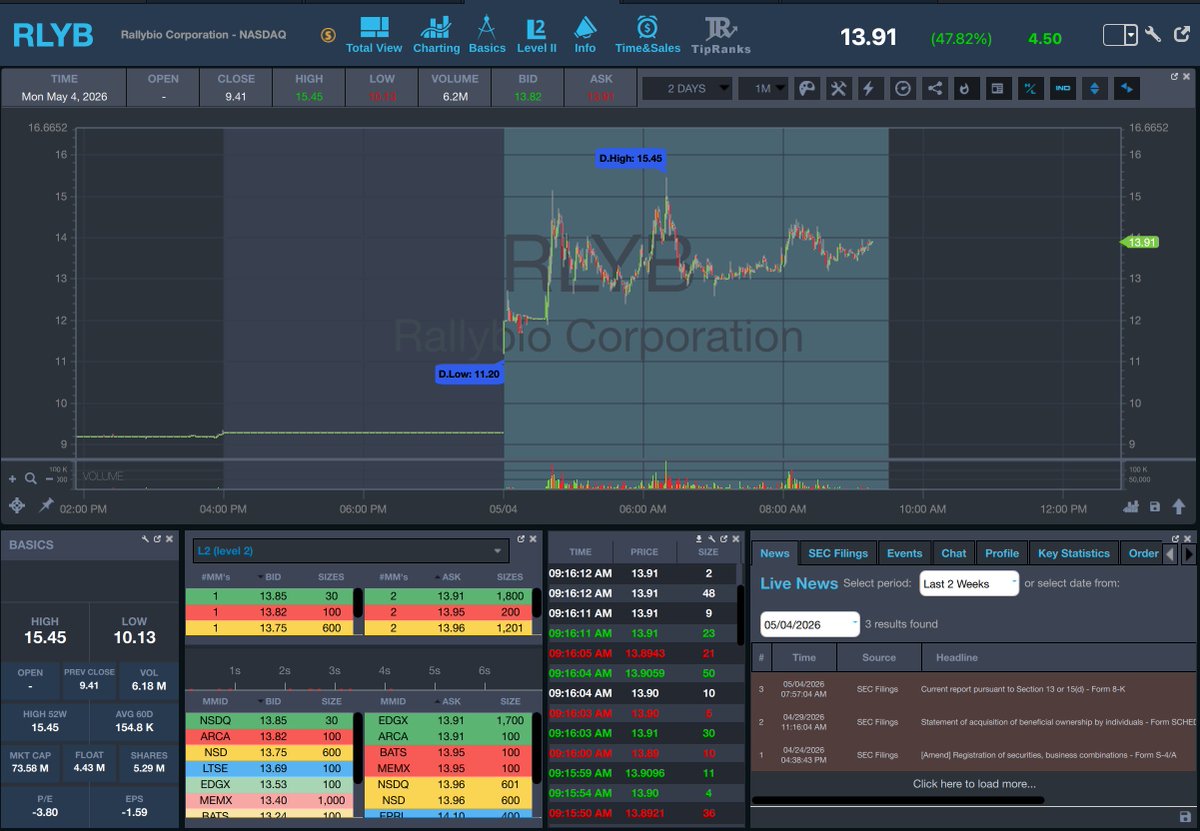Open L2 (level 2) dropdown
The width and height of the screenshot is (1200, 831).
[x=349, y=551]
